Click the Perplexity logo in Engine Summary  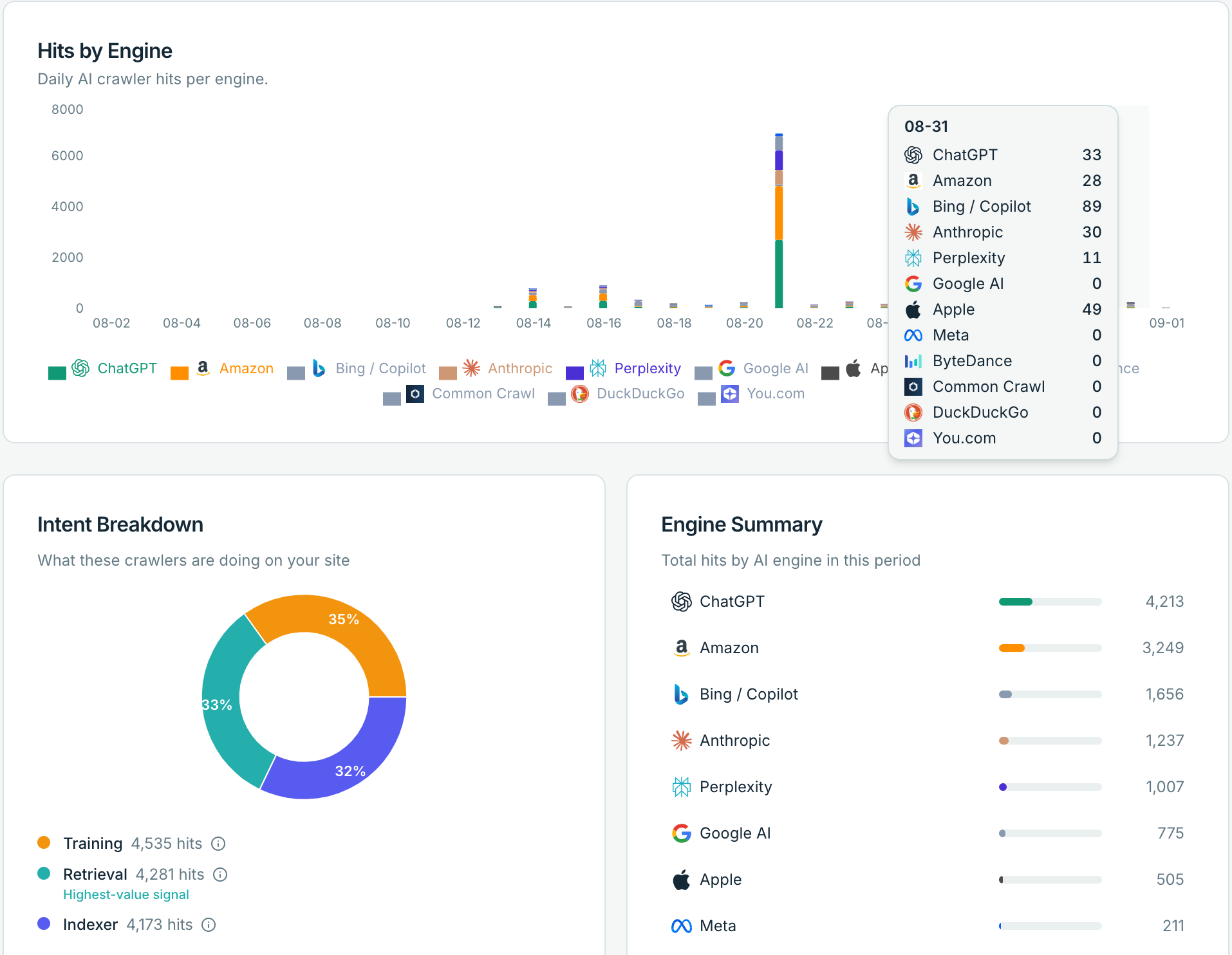coord(682,787)
